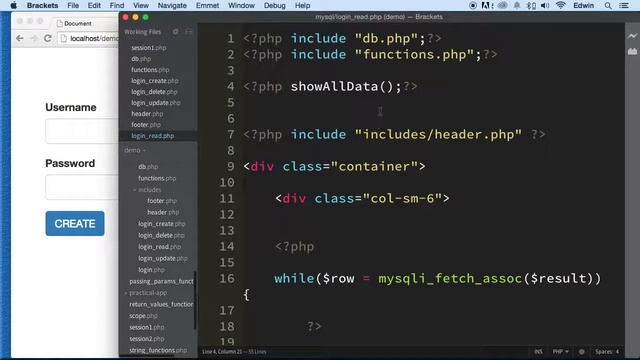Click the notification bell menu bar icon
Image resolution: width=640 pixels, height=360 pixels.
pyautogui.click(x=517, y=5)
